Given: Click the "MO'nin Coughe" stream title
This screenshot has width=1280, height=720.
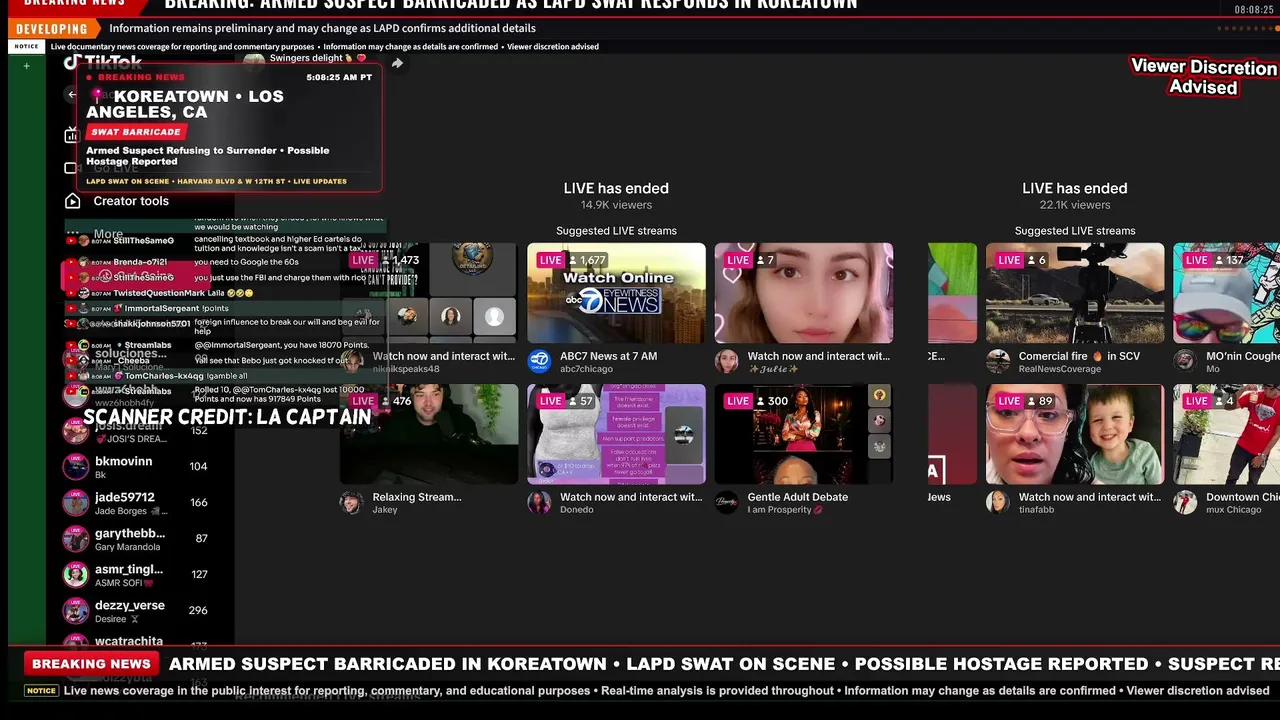Looking at the screenshot, I should [x=1243, y=356].
